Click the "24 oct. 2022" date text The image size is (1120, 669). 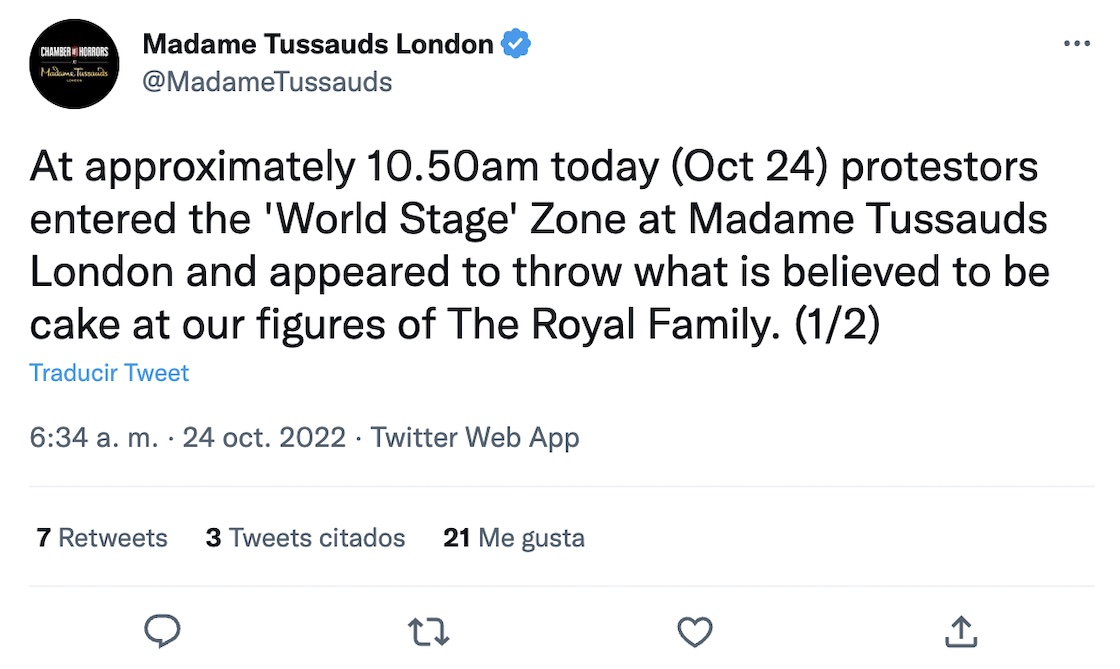265,437
